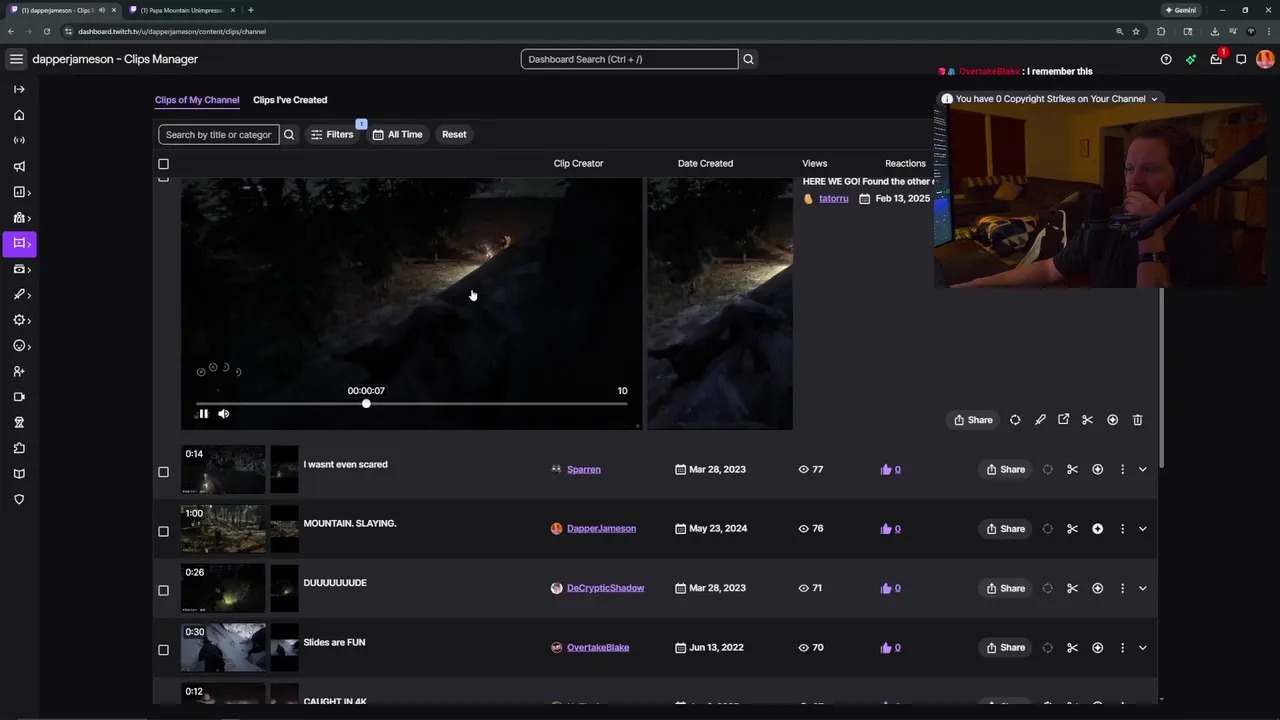The height and width of the screenshot is (720, 1280).
Task: Sort by the Date Created column header
Action: click(705, 163)
